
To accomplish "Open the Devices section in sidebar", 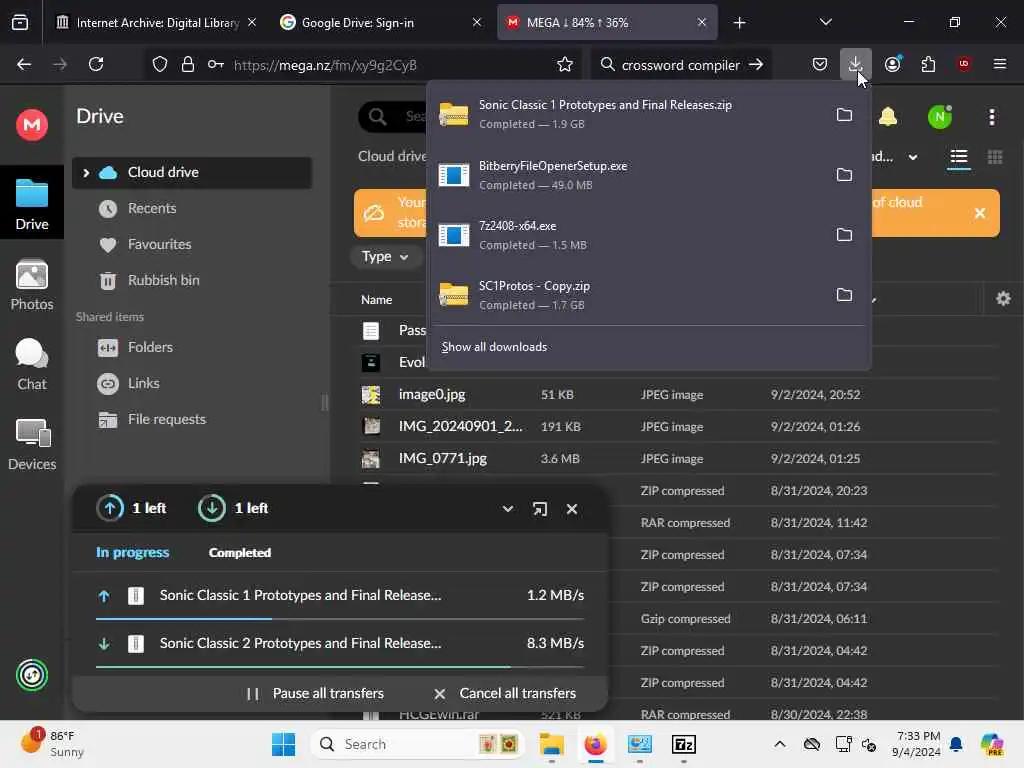I will click(32, 445).
